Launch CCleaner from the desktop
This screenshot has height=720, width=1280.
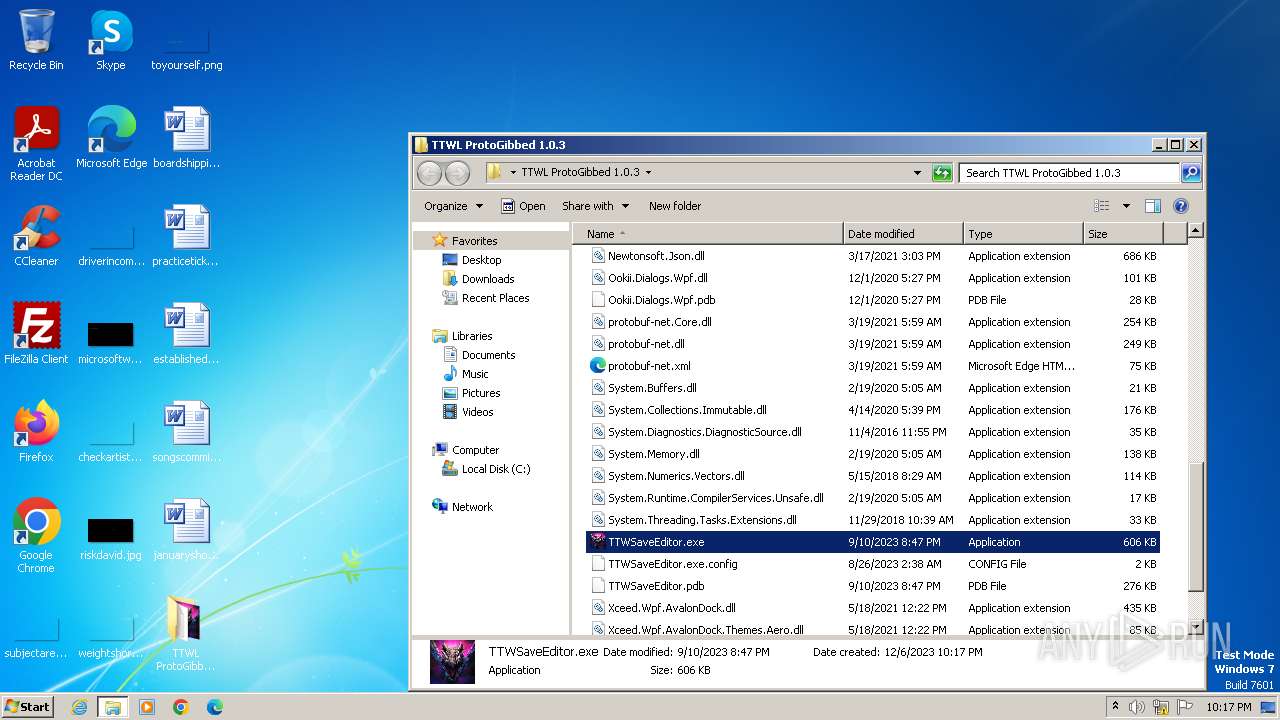pyautogui.click(x=36, y=236)
